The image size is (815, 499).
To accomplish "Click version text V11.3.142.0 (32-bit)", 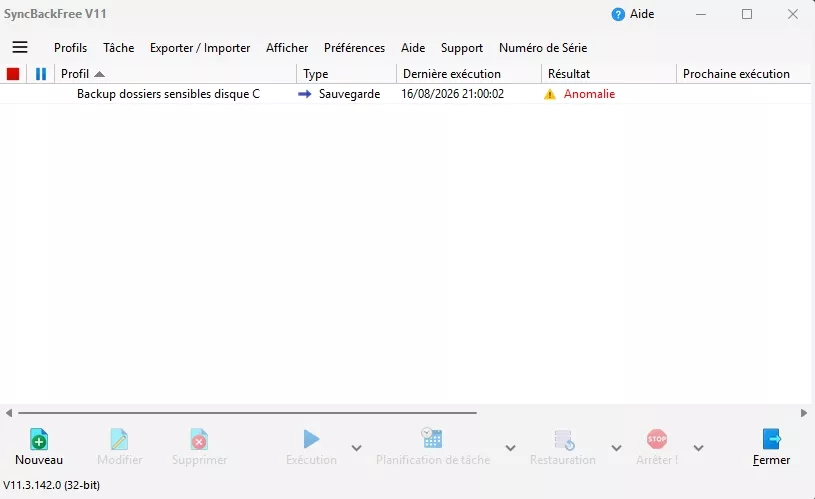I will pos(51,485).
